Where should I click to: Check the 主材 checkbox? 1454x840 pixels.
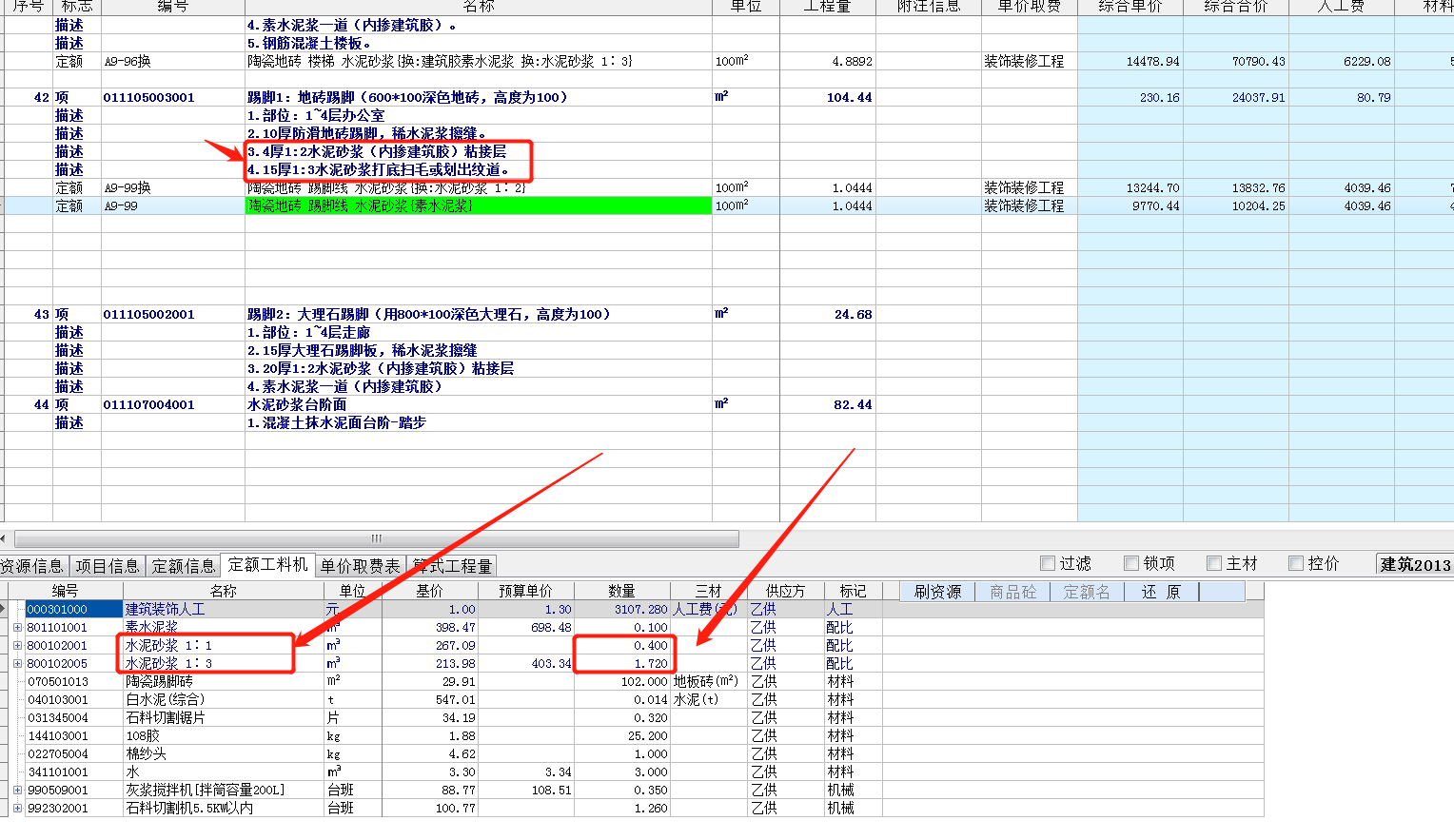(1214, 563)
